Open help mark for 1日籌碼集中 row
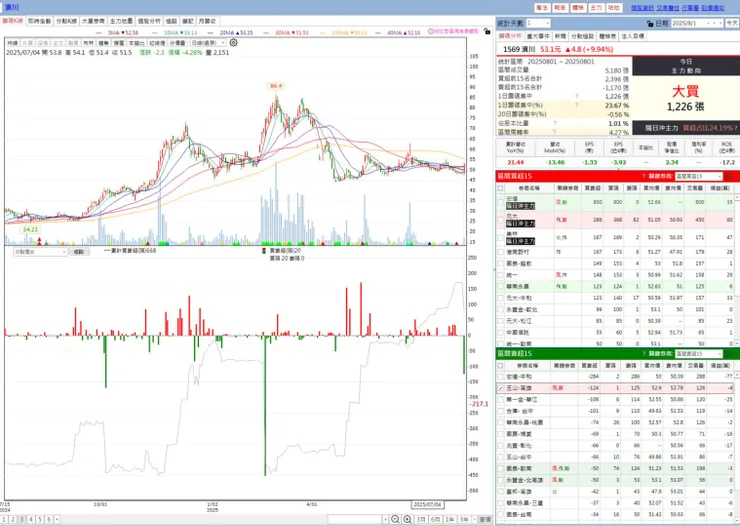This screenshot has height=526, width=740. (577, 96)
